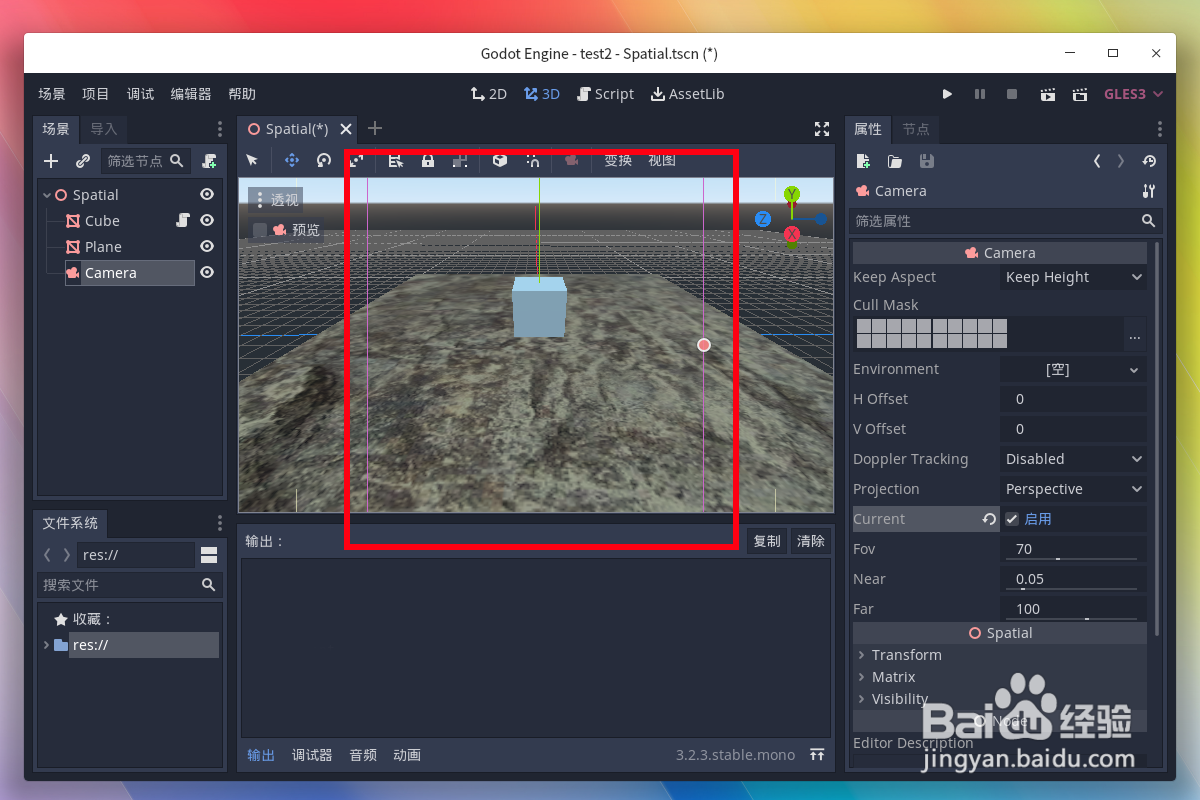Open the 调试 menu

click(x=141, y=94)
